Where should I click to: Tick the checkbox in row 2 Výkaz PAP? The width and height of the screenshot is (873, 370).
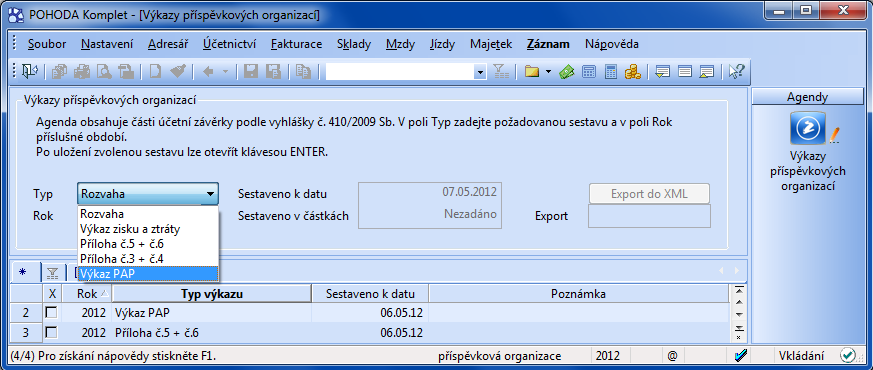(51, 313)
